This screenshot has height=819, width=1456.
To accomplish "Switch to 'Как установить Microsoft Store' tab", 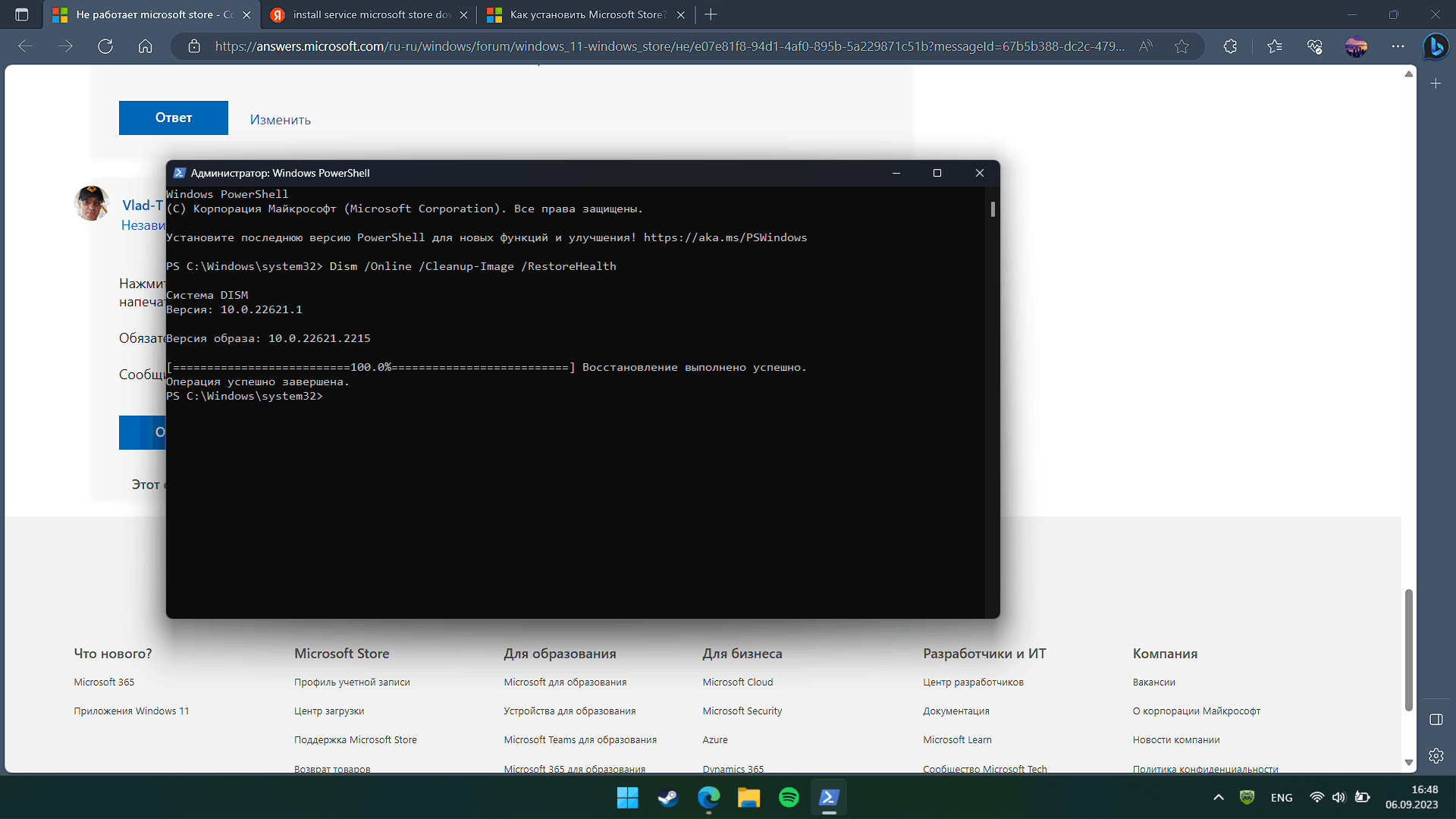I will tap(588, 14).
